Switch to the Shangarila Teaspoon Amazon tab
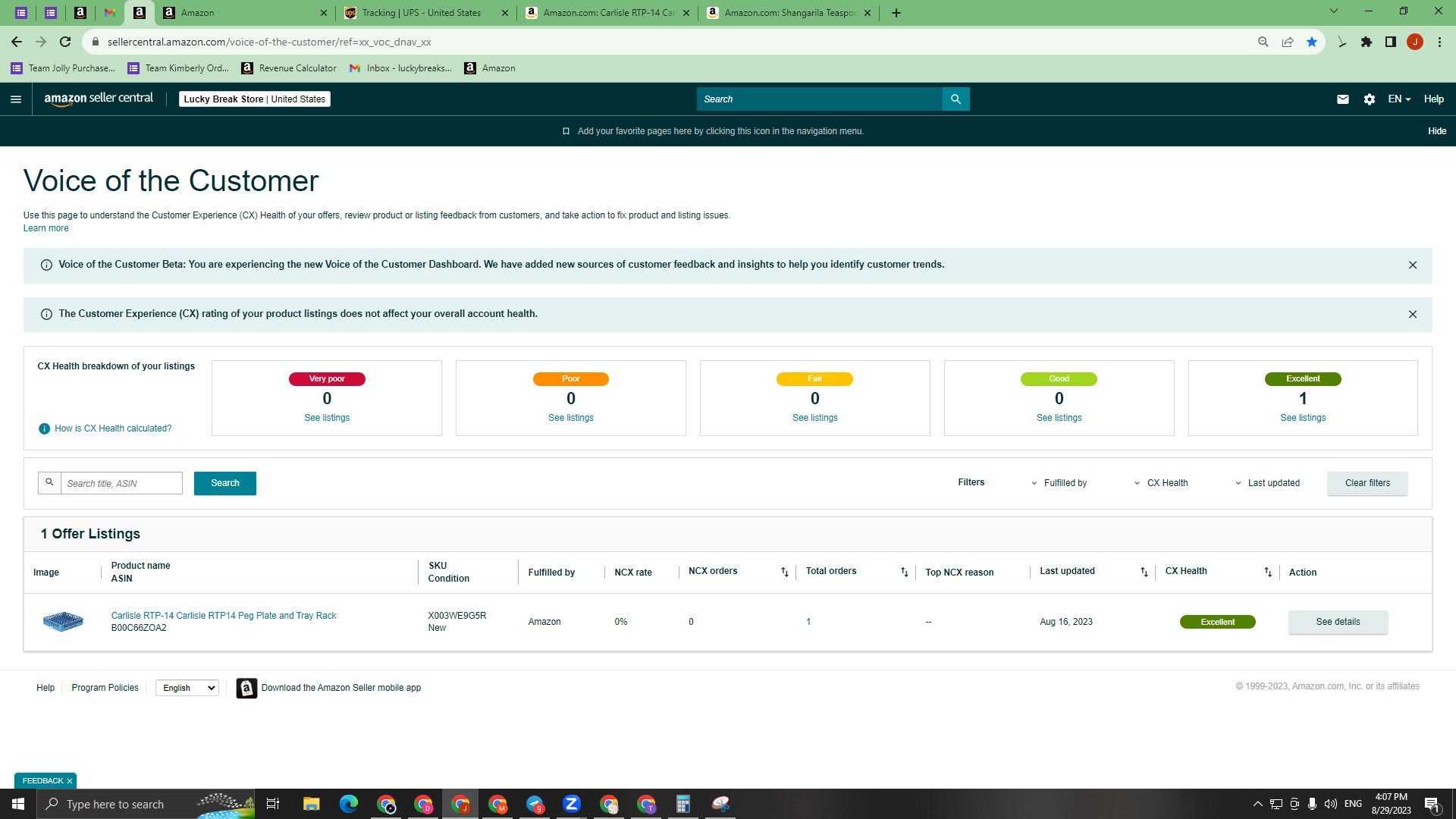Viewport: 1456px width, 819px height. [x=789, y=13]
